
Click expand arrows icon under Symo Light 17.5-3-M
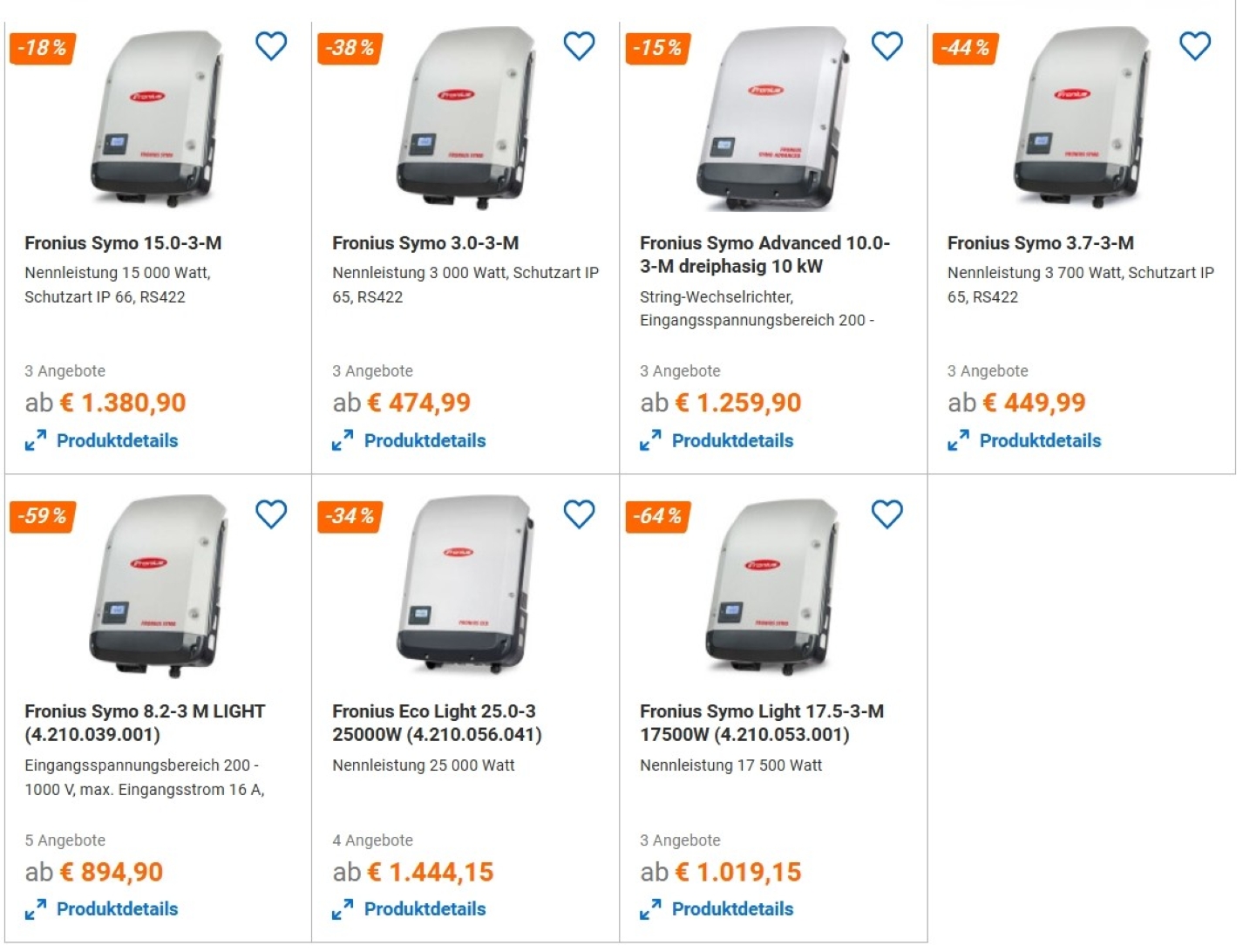650,910
